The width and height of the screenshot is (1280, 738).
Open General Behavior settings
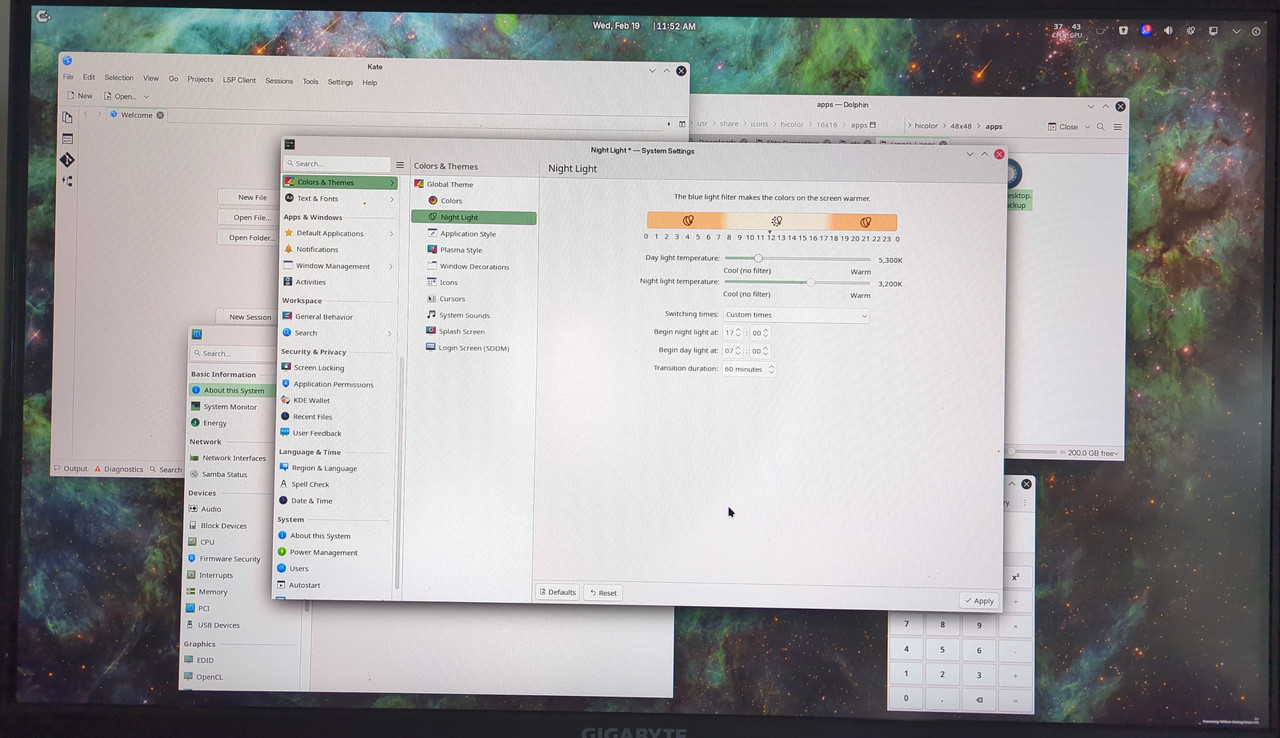point(338,316)
